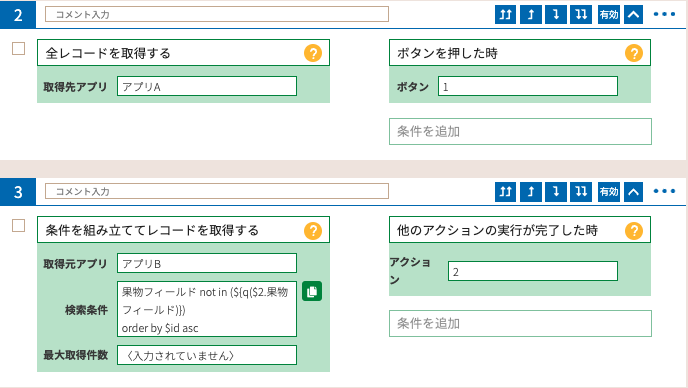The height and width of the screenshot is (388, 688).
Task: Open help for 他のアクションの実行が完了した時
Action: click(634, 230)
